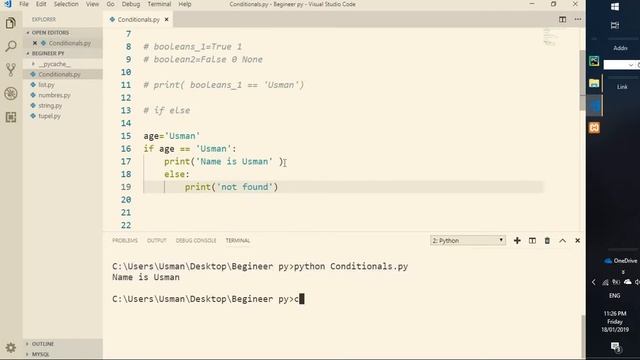Viewport: 640px width, 360px height.
Task: Open the Windows Start button
Action: (615, 7)
